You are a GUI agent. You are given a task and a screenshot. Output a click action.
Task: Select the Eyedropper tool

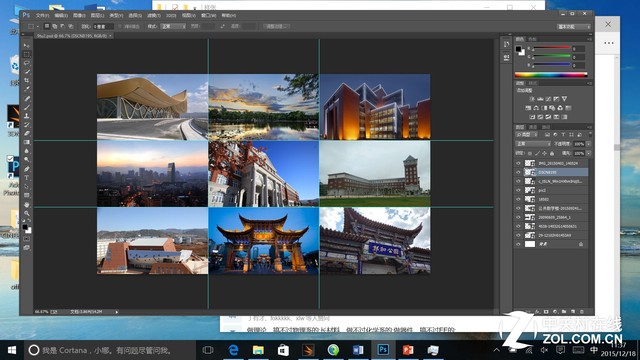pyautogui.click(x=27, y=89)
